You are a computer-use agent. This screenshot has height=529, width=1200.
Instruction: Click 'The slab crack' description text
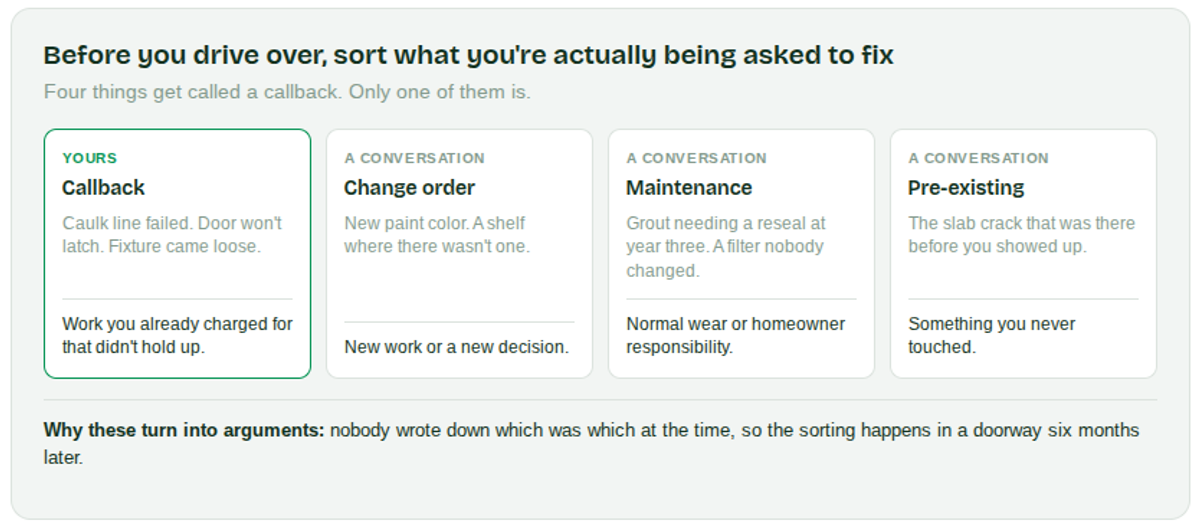pyautogui.click(x=1021, y=235)
